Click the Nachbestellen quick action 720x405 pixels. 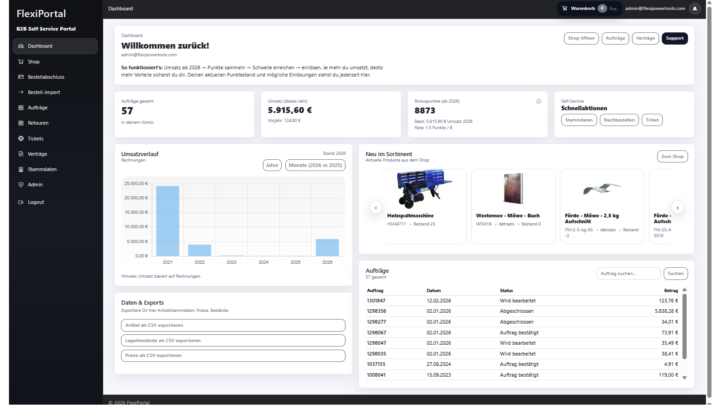pos(619,119)
